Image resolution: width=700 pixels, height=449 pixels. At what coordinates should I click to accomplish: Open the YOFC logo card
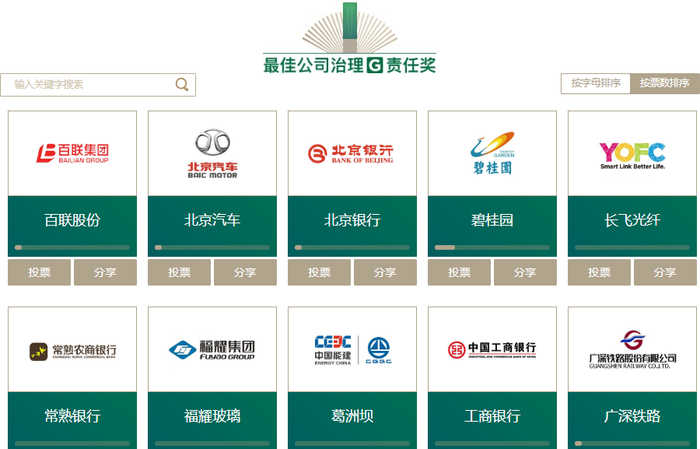tap(632, 155)
